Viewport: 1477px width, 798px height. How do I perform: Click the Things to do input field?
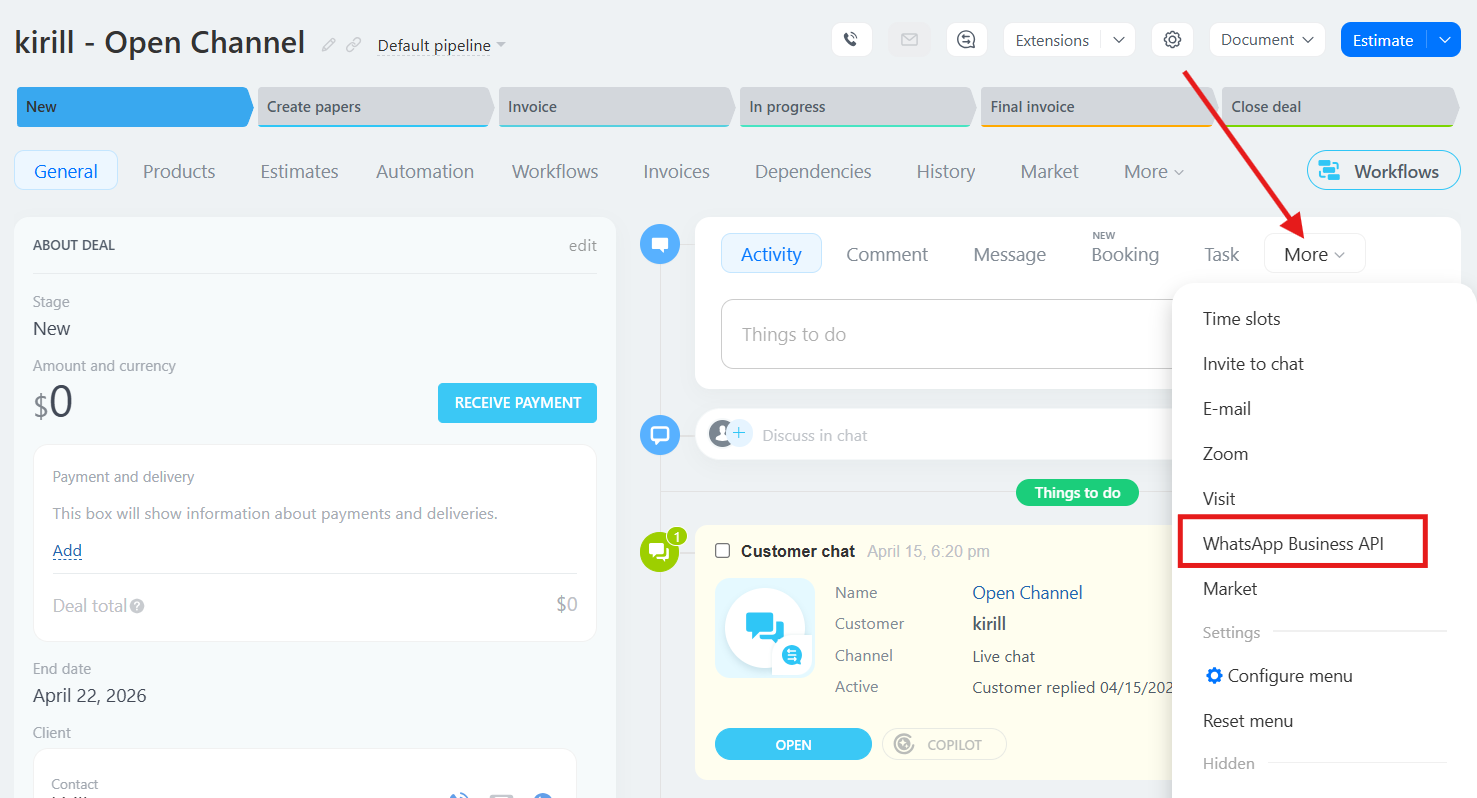(x=945, y=334)
